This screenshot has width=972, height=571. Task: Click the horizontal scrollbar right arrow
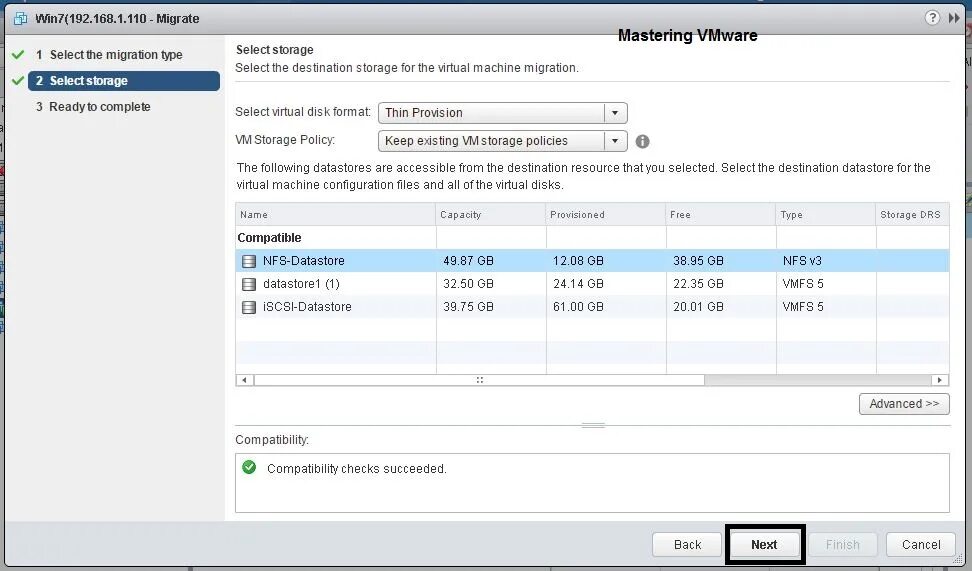(940, 379)
